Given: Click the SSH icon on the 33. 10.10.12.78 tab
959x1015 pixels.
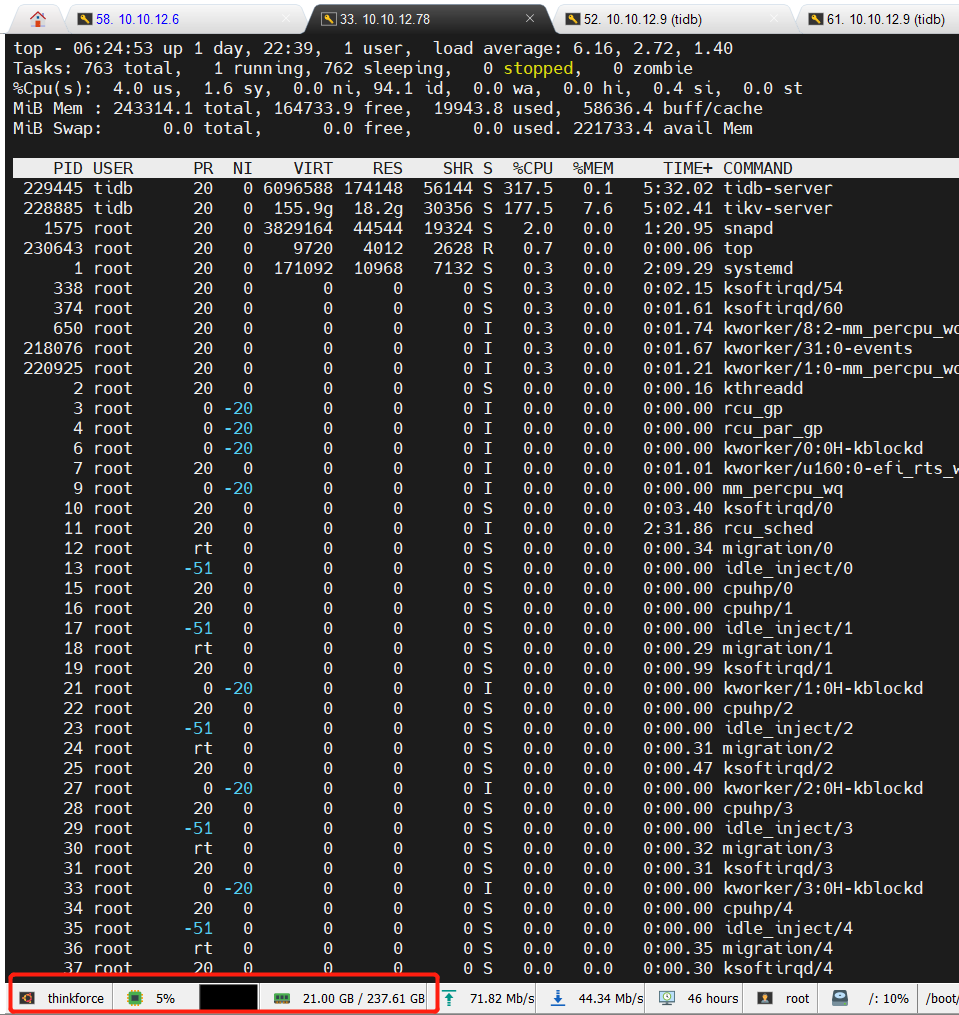Looking at the screenshot, I should click(329, 19).
